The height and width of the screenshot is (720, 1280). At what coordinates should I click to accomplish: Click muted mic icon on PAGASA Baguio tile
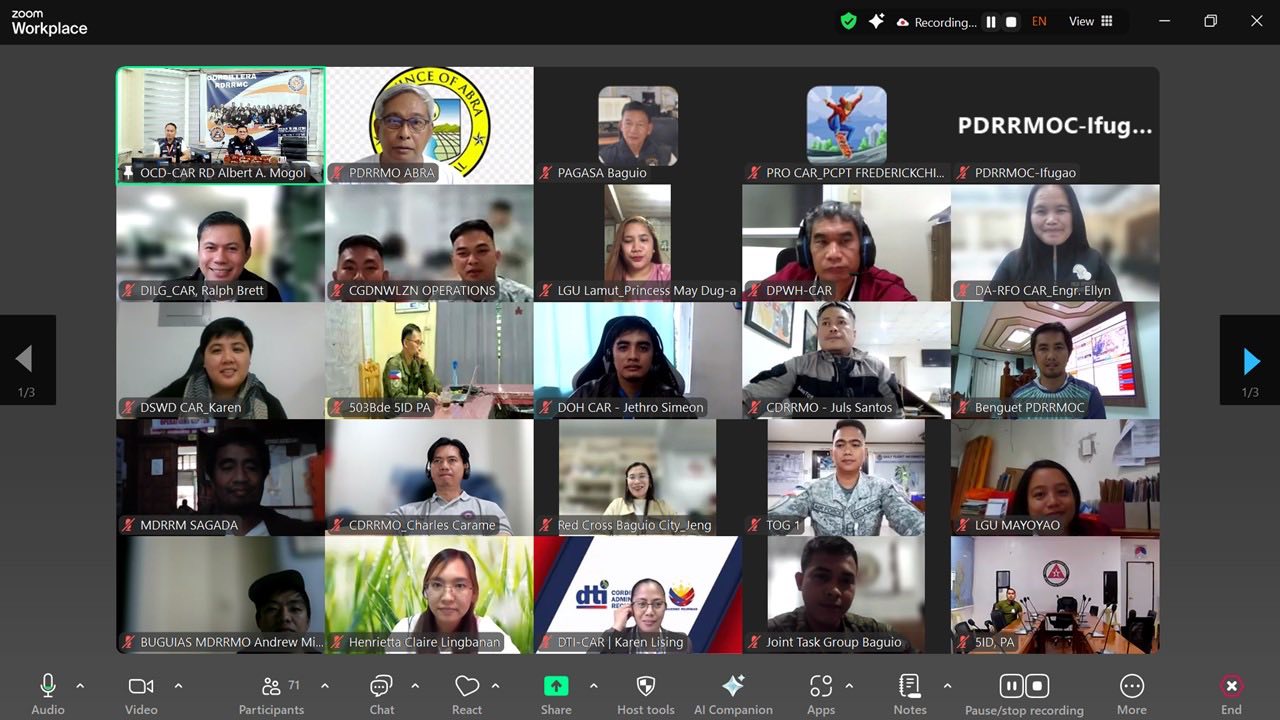[x=546, y=173]
